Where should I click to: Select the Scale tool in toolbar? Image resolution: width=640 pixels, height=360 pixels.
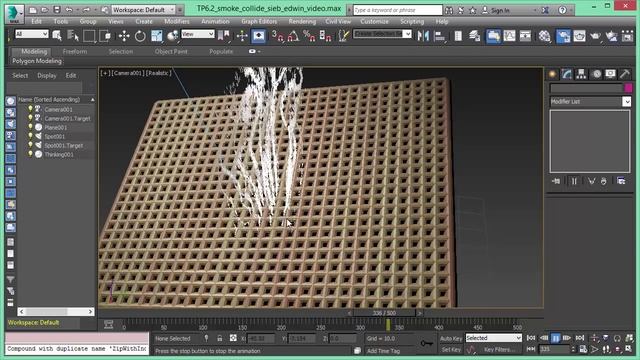(156, 36)
